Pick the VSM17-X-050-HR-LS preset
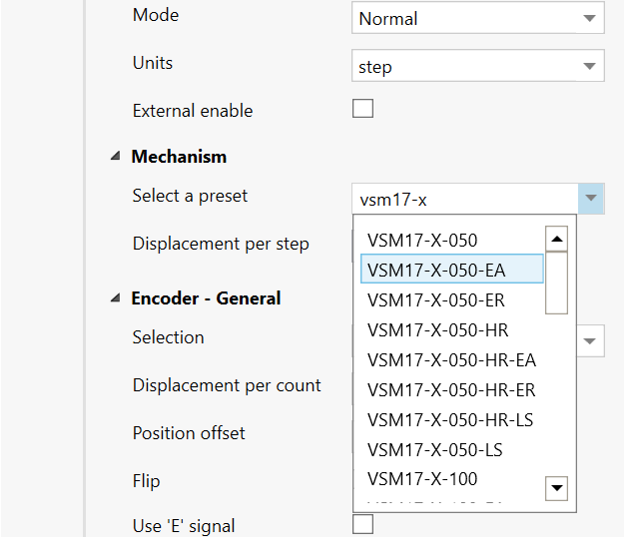The height and width of the screenshot is (537, 624). pyautogui.click(x=450, y=420)
